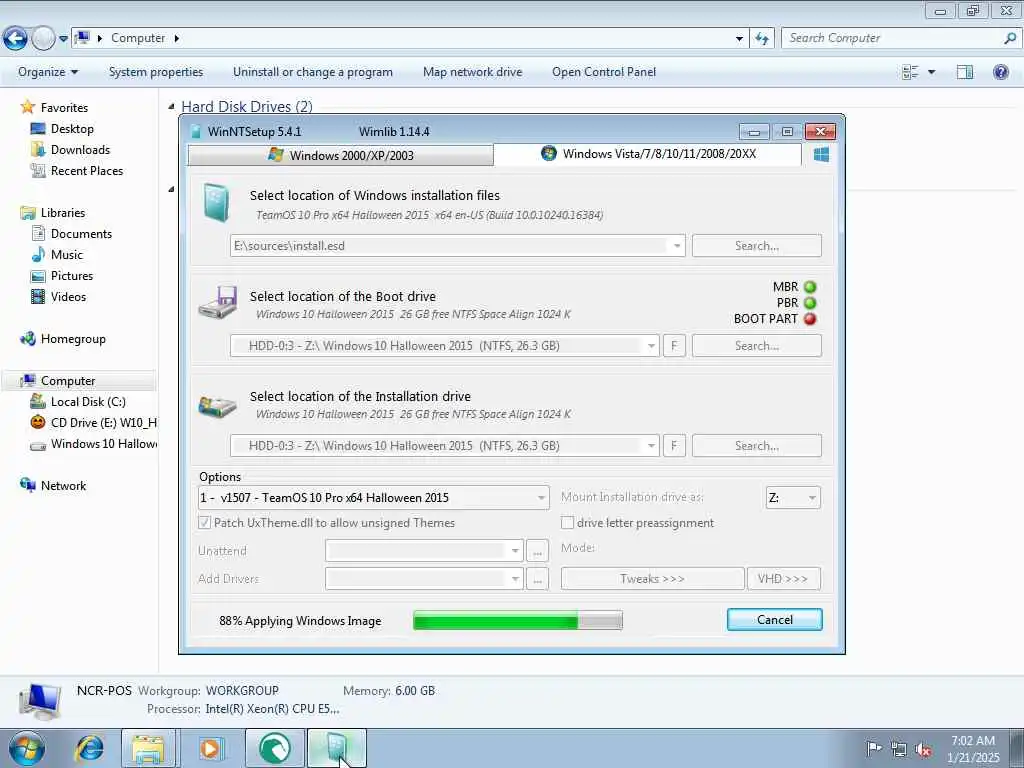Click the installation files source icon
Image resolution: width=1024 pixels, height=768 pixels.
pyautogui.click(x=216, y=202)
